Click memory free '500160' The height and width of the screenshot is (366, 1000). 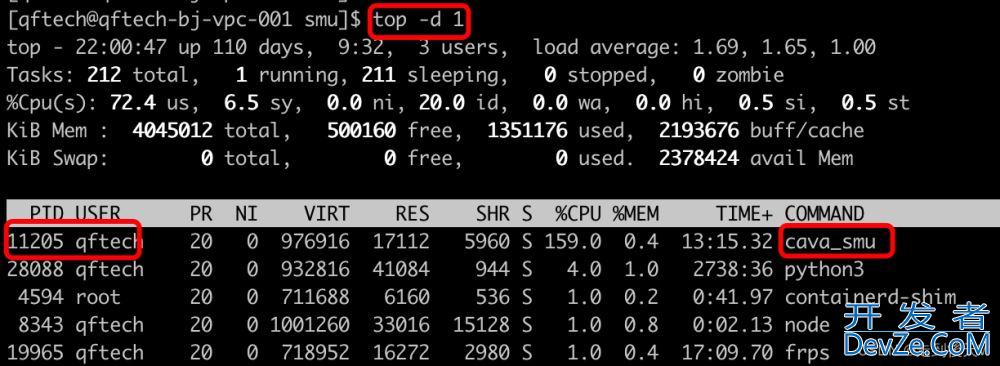(361, 131)
